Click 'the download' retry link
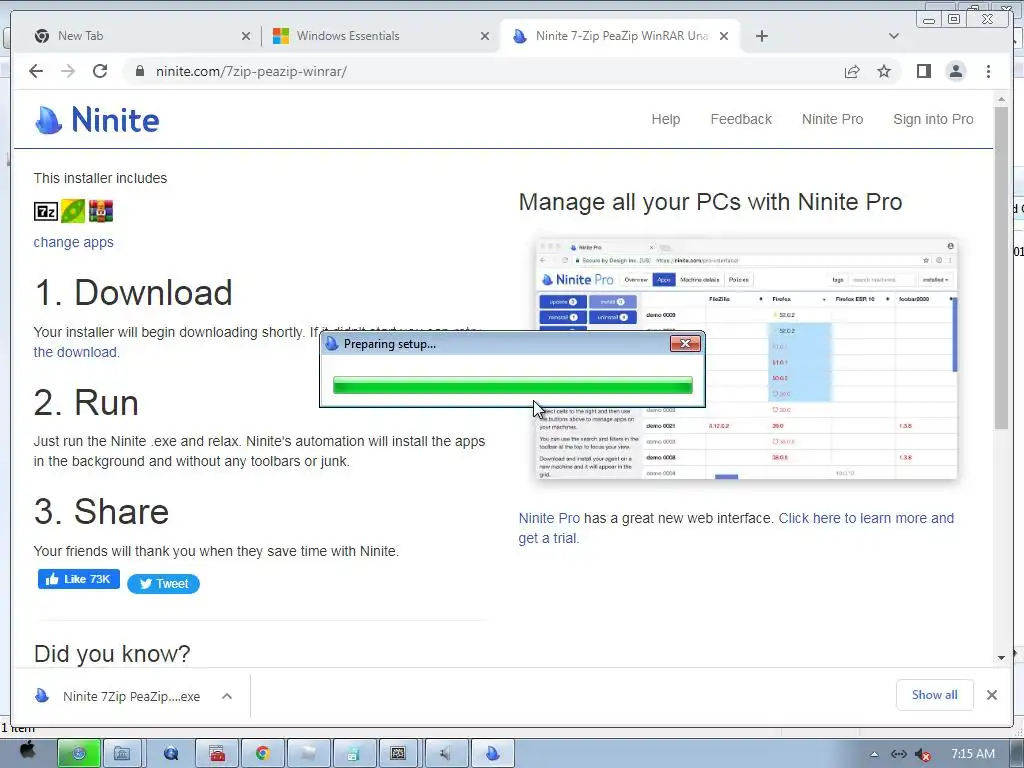1024x768 pixels. coord(76,352)
